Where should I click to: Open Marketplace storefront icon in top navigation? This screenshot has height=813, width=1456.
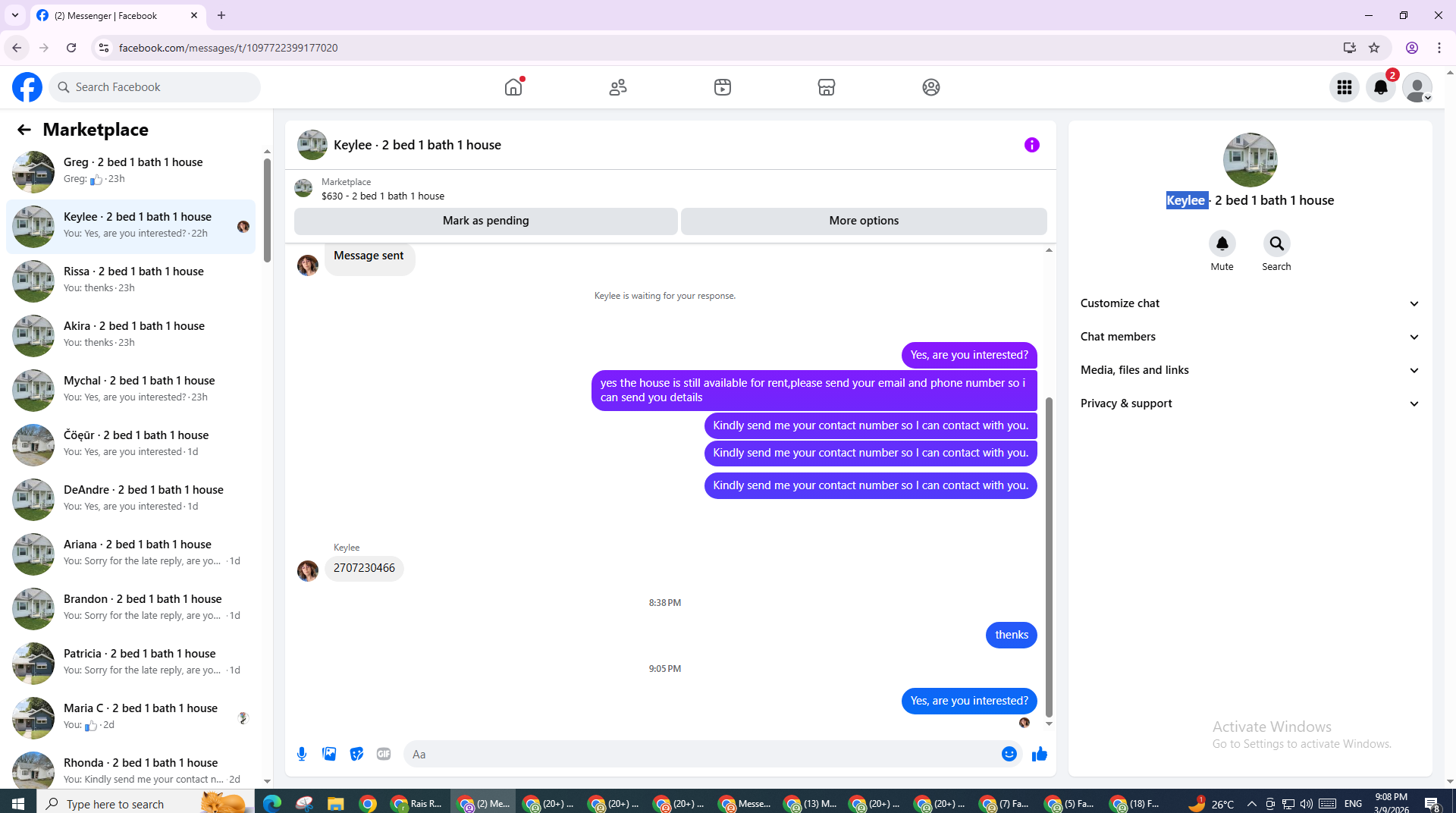(x=827, y=87)
